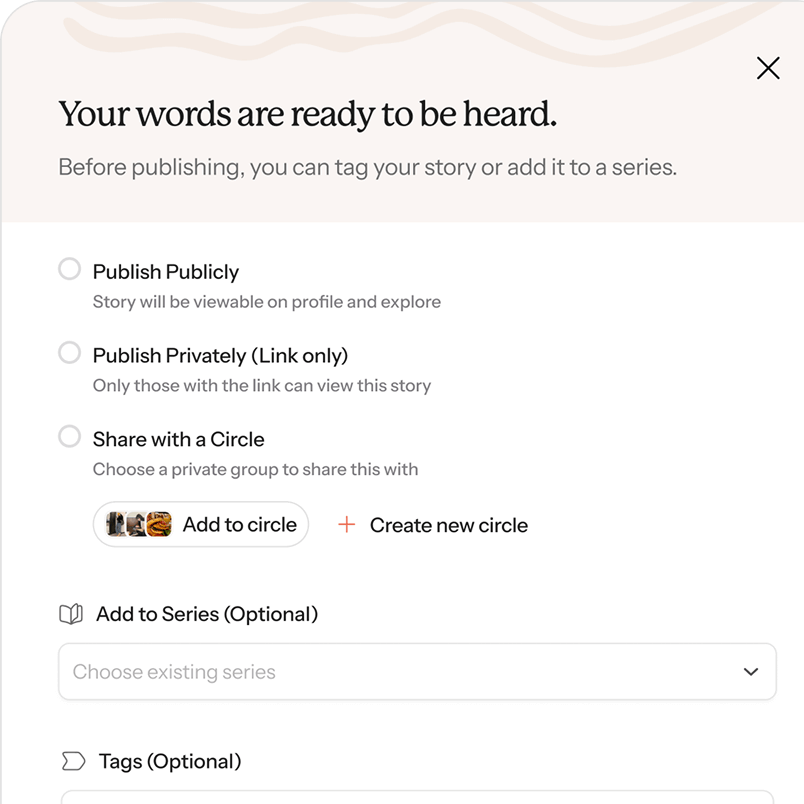
Task: Click the description about profile and explore
Action: coord(266,302)
